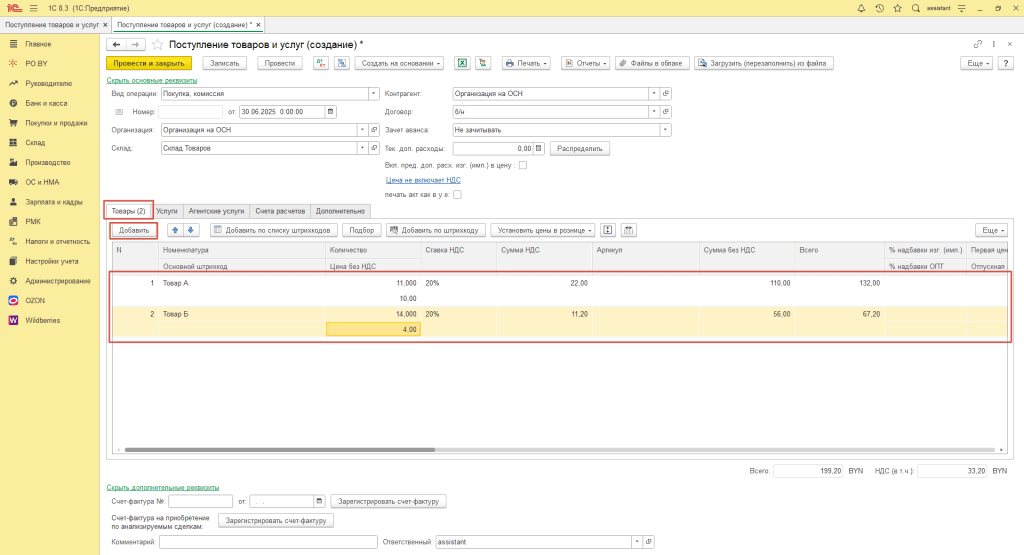Switch to Агентские услуги tab
1024x555 pixels.
216,211
